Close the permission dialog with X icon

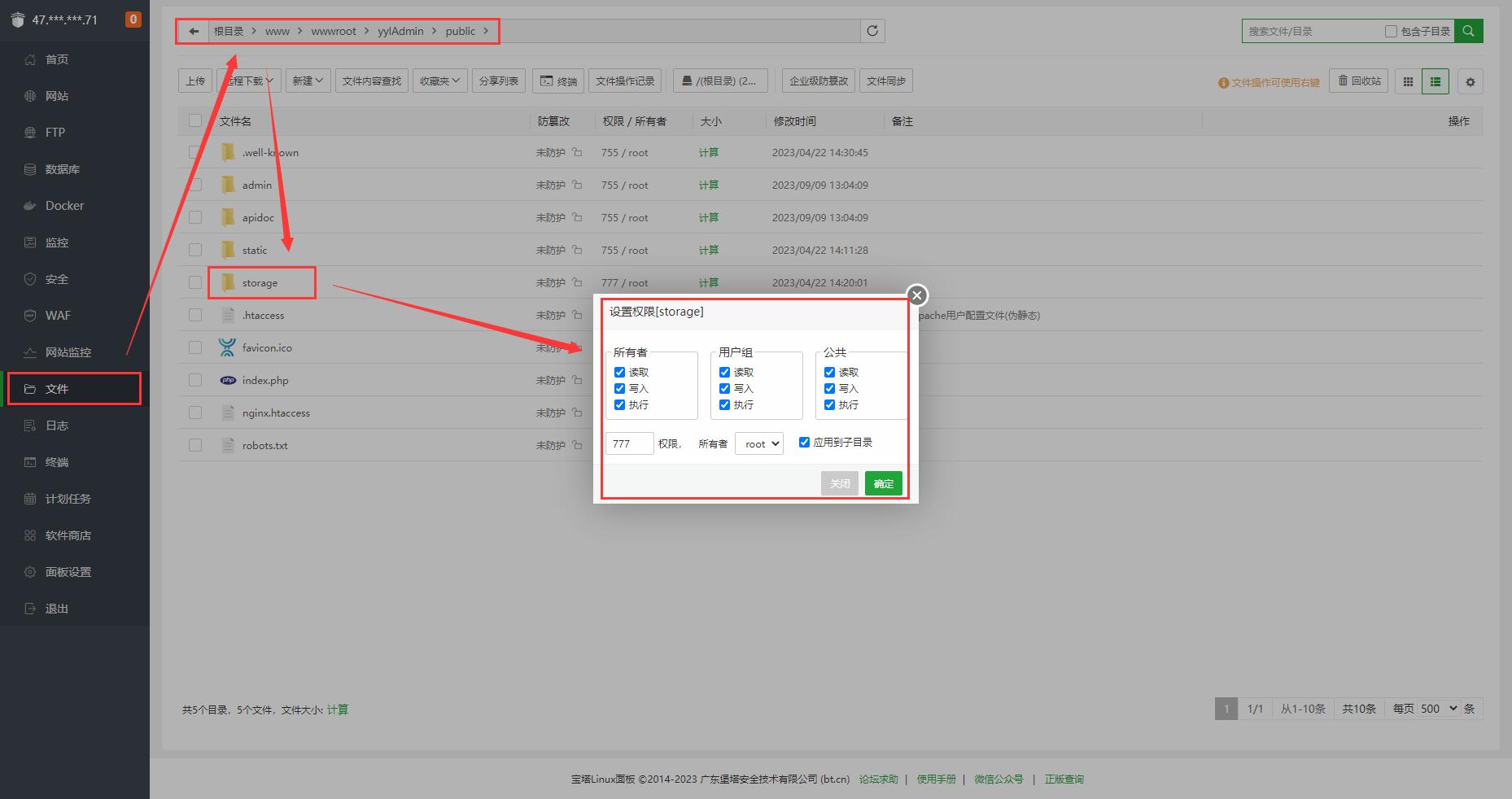pyautogui.click(x=916, y=295)
